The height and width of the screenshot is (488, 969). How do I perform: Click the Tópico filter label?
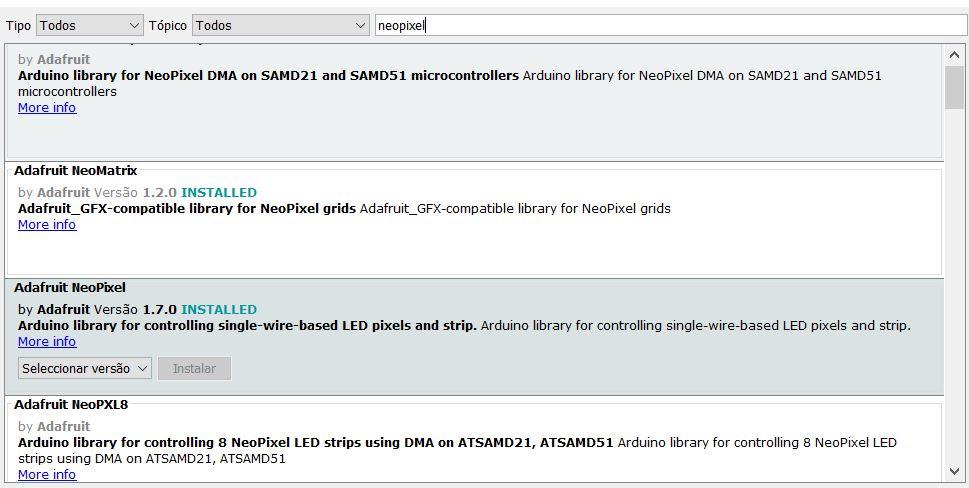coord(168,26)
